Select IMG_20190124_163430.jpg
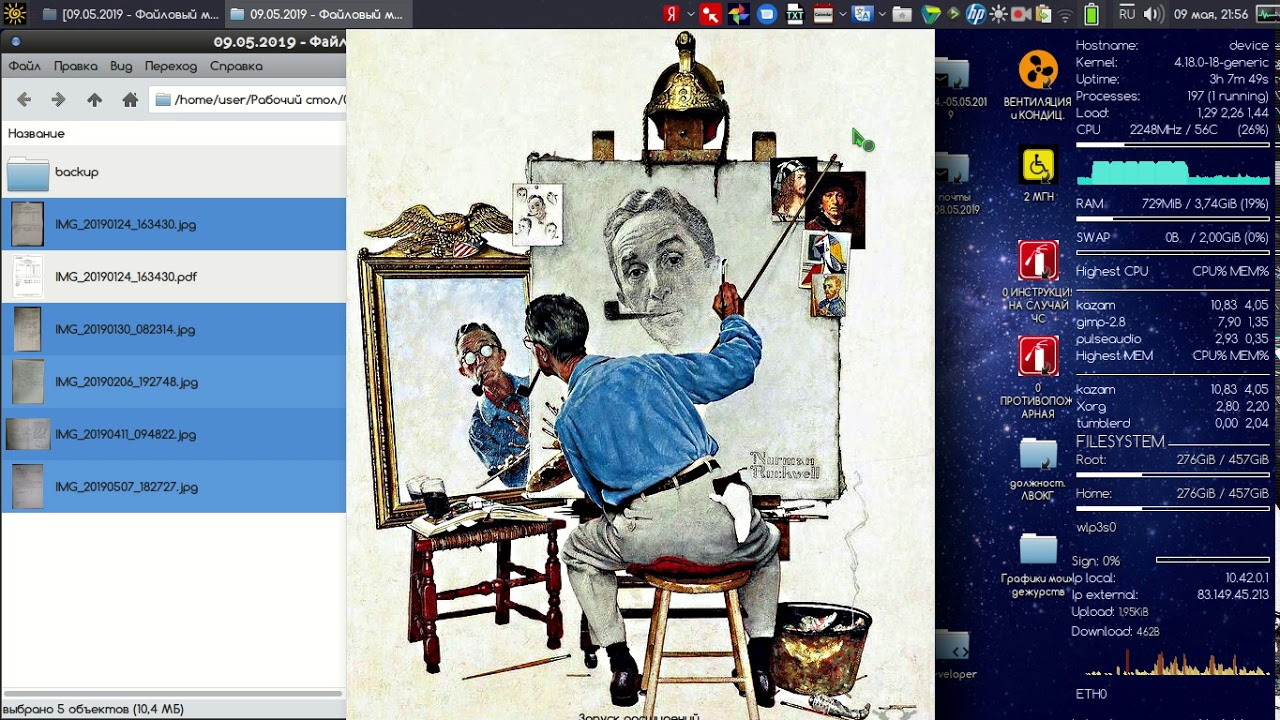The width and height of the screenshot is (1280, 720). tap(173, 224)
